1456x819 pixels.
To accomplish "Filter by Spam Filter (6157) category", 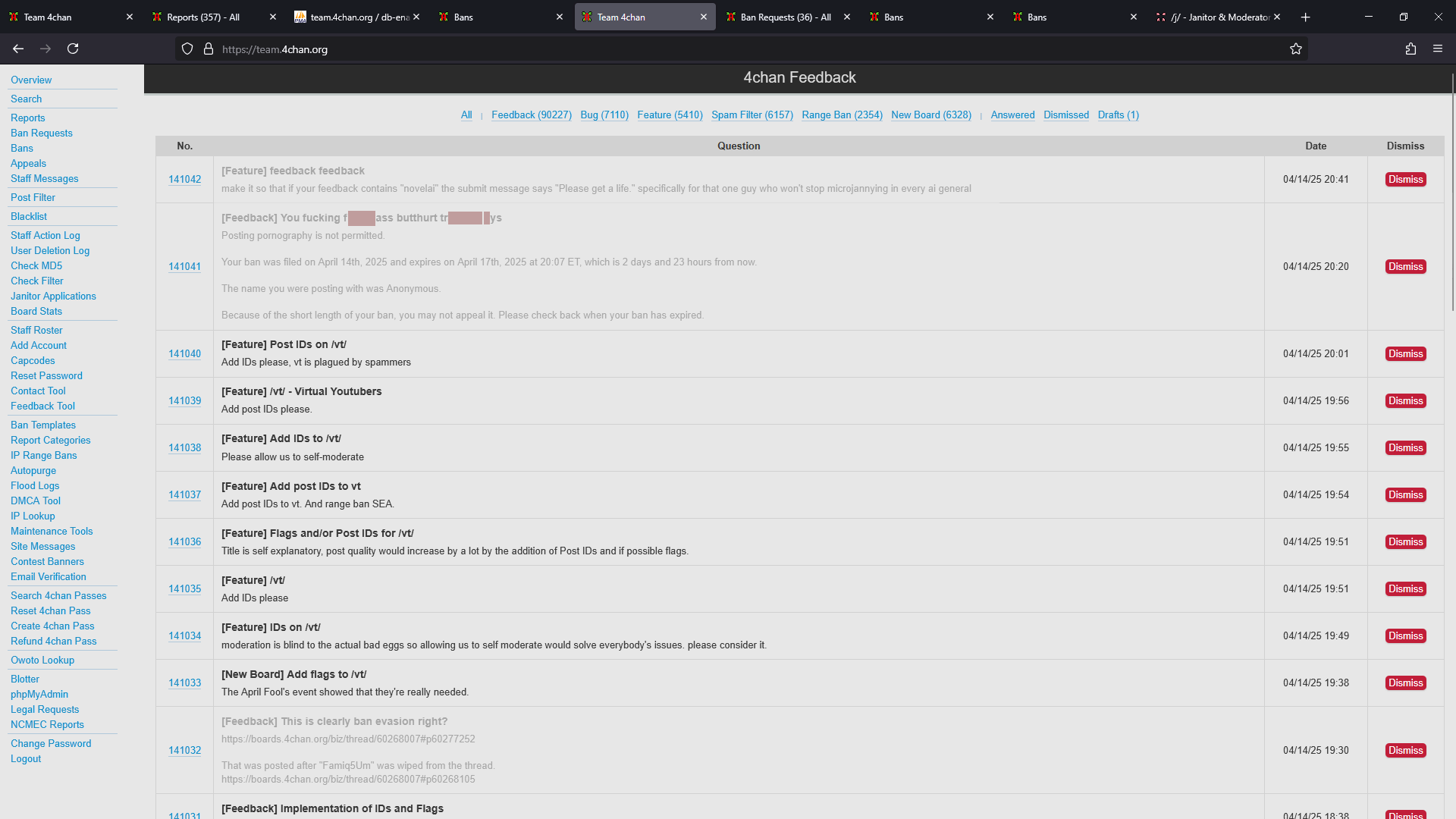I will [752, 115].
